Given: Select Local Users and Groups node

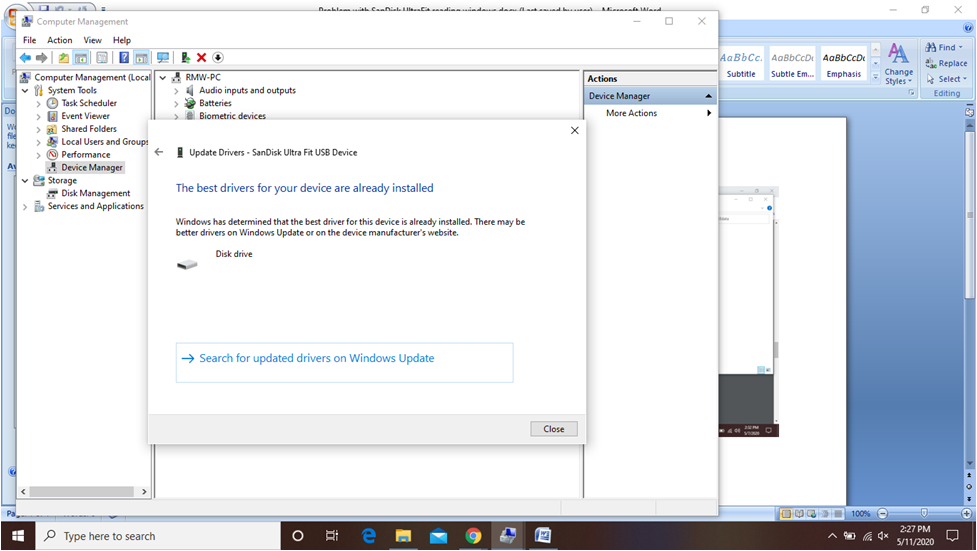Looking at the screenshot, I should coord(104,141).
